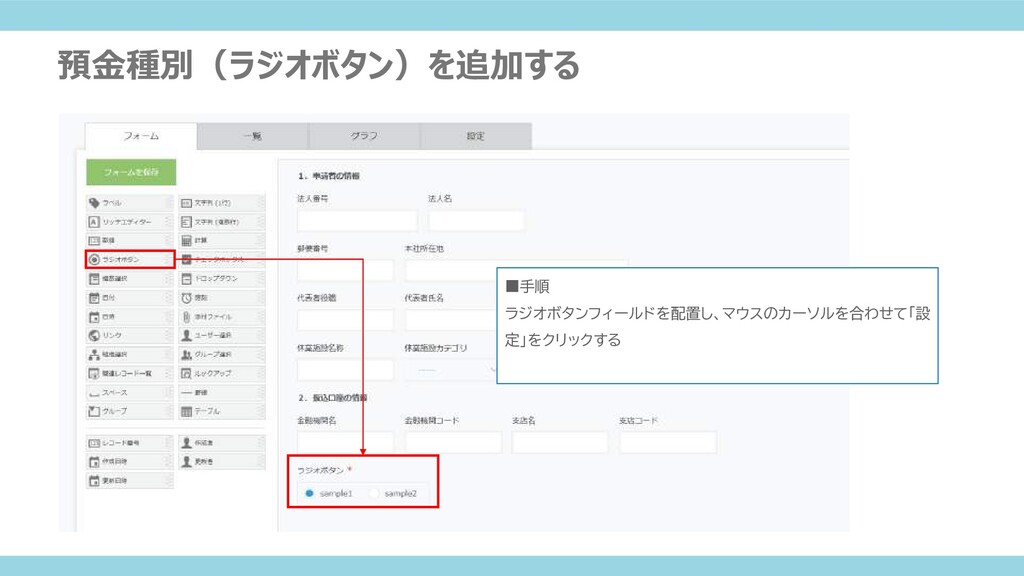Select the sample1 radio option

pos(310,494)
